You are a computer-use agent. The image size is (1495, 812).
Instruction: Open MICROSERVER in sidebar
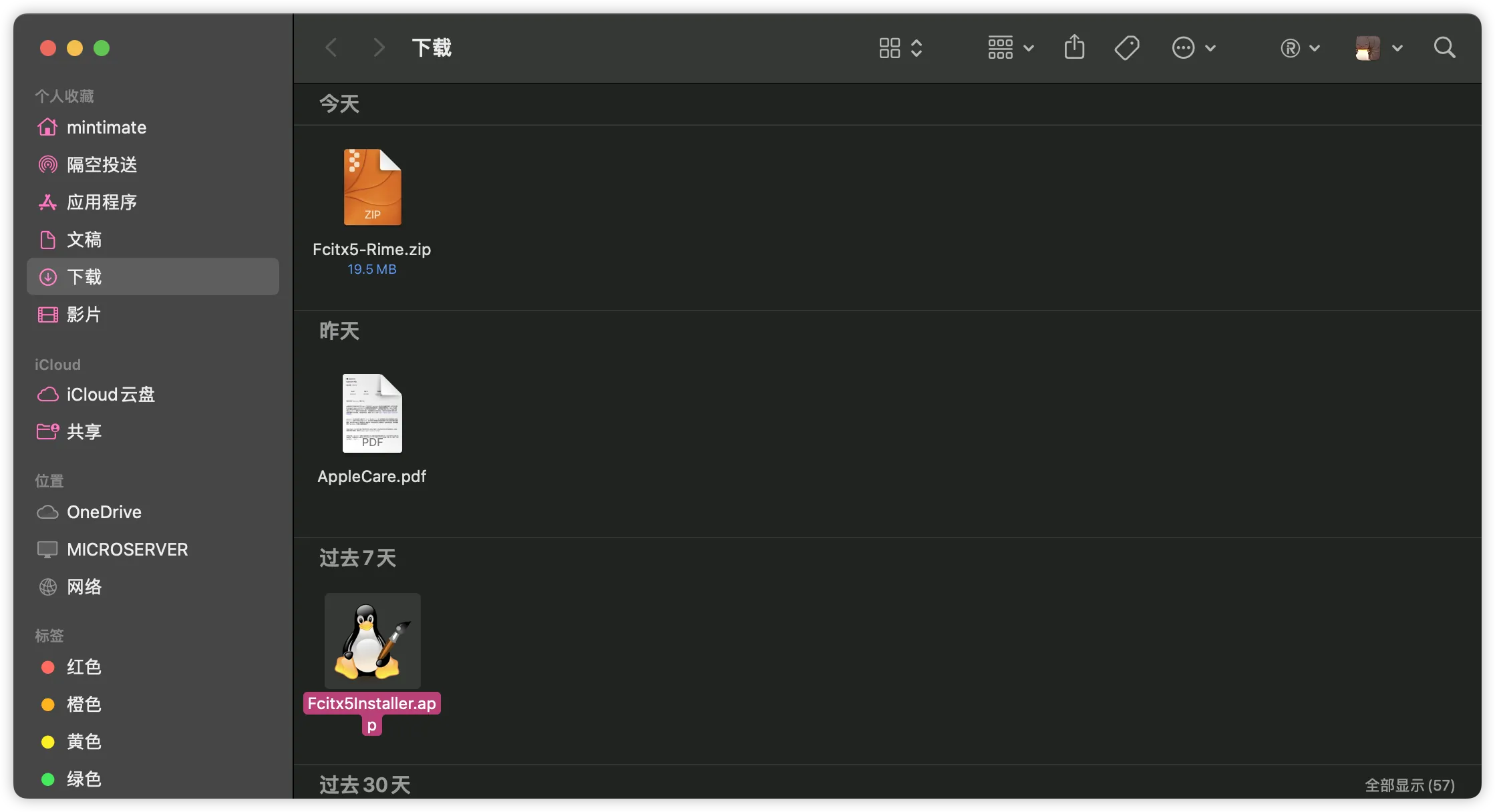tap(153, 549)
